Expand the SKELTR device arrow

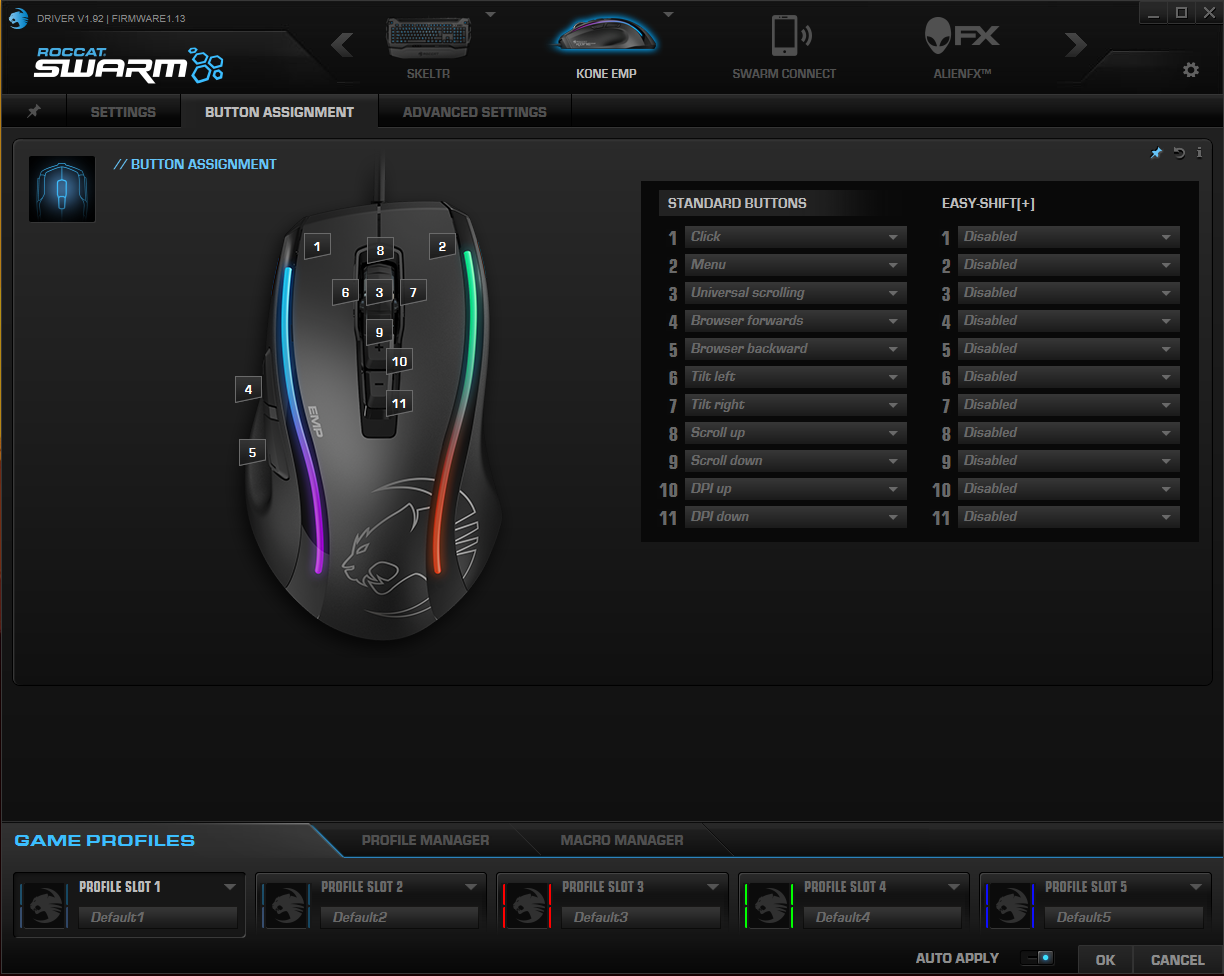490,14
